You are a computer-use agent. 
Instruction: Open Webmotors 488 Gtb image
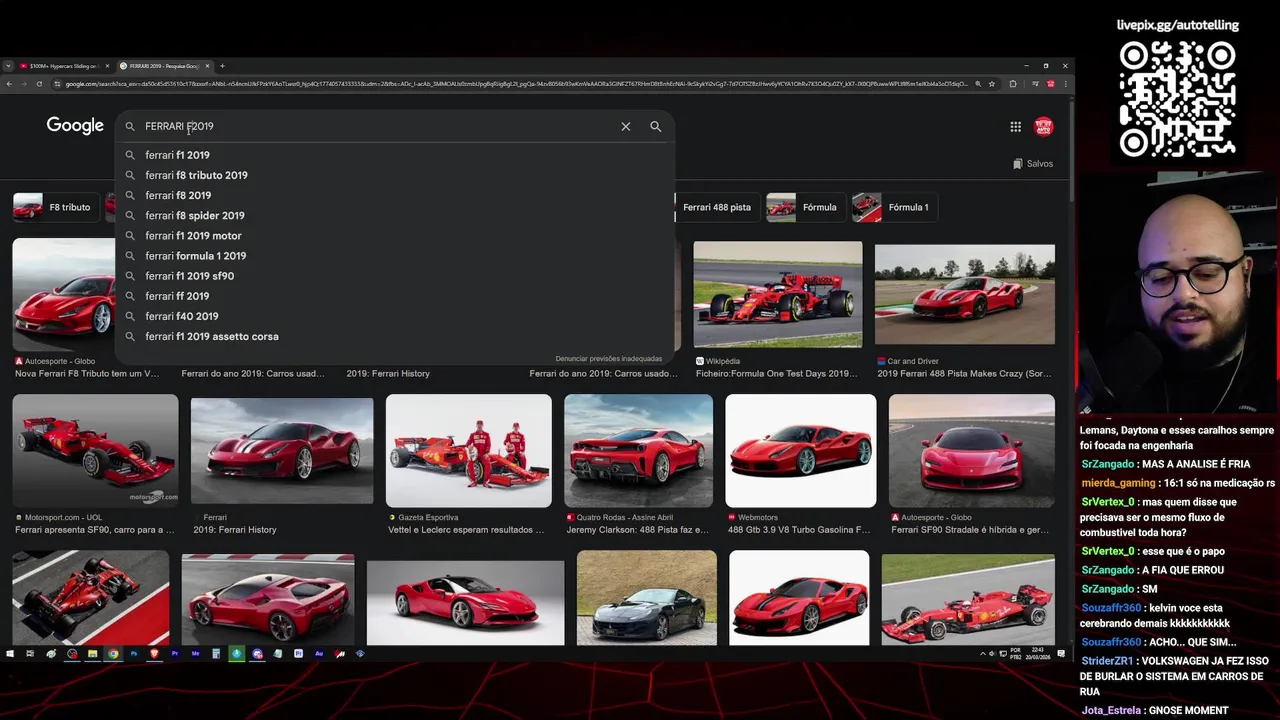[800, 450]
